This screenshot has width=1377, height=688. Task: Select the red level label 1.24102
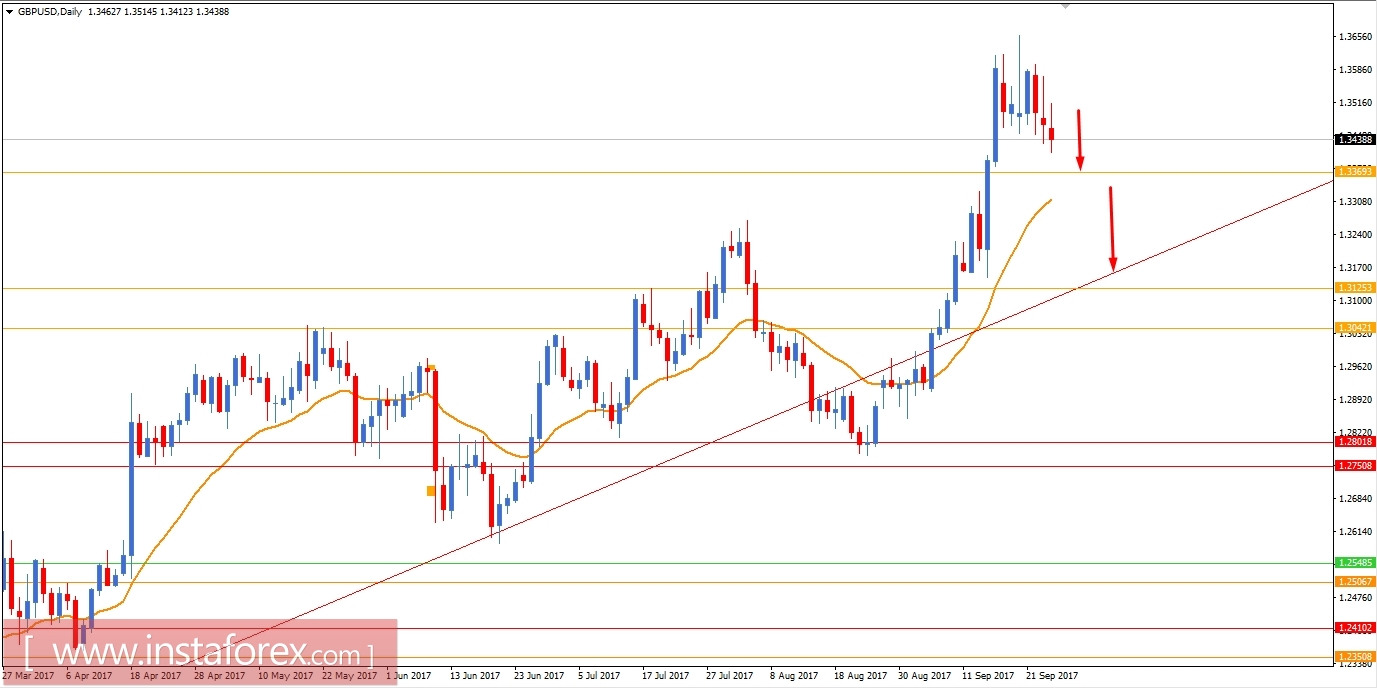(1355, 627)
